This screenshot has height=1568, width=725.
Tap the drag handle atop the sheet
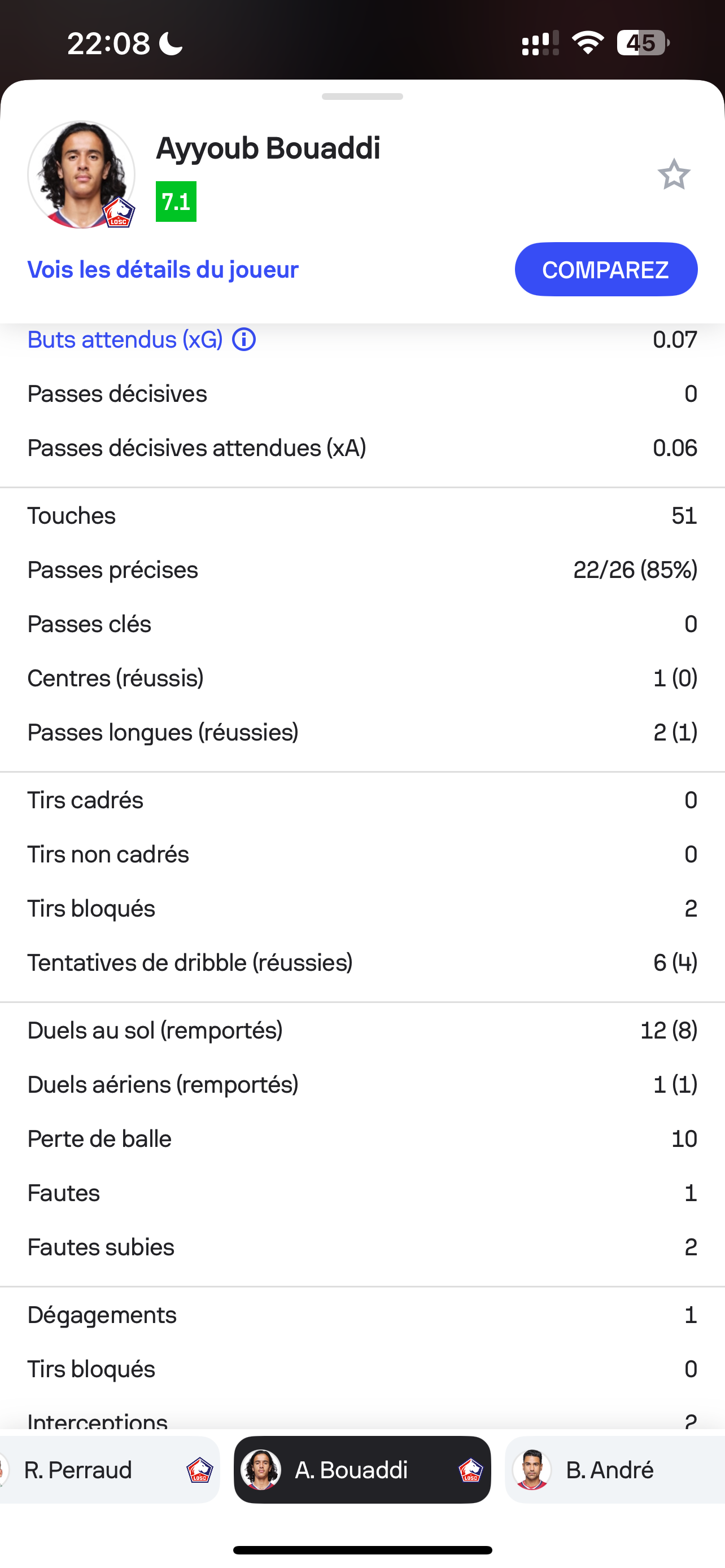(362, 97)
